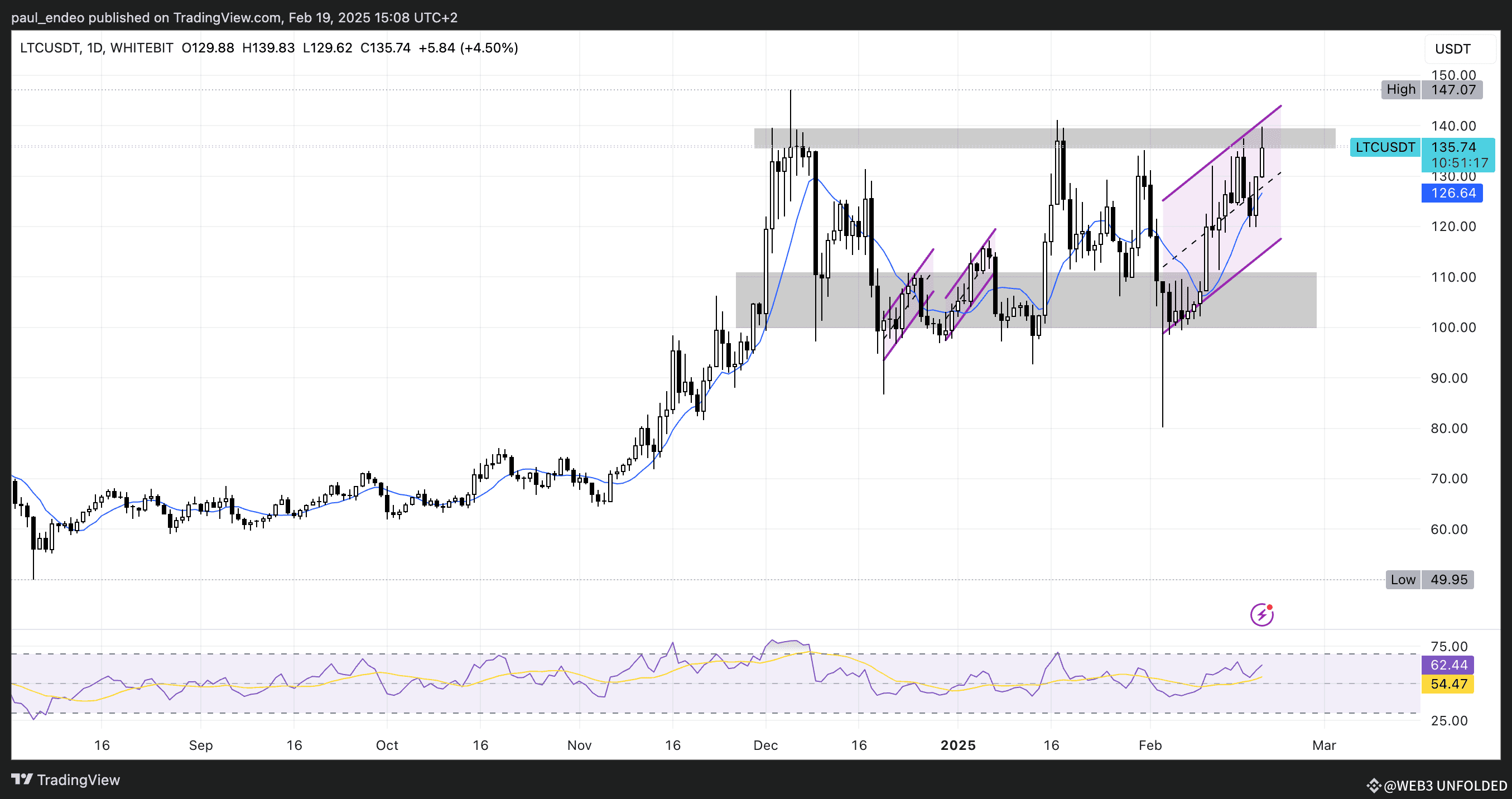Image resolution: width=1512 pixels, height=799 pixels.
Task: Click the 120.00 price axis label
Action: coord(1453,227)
